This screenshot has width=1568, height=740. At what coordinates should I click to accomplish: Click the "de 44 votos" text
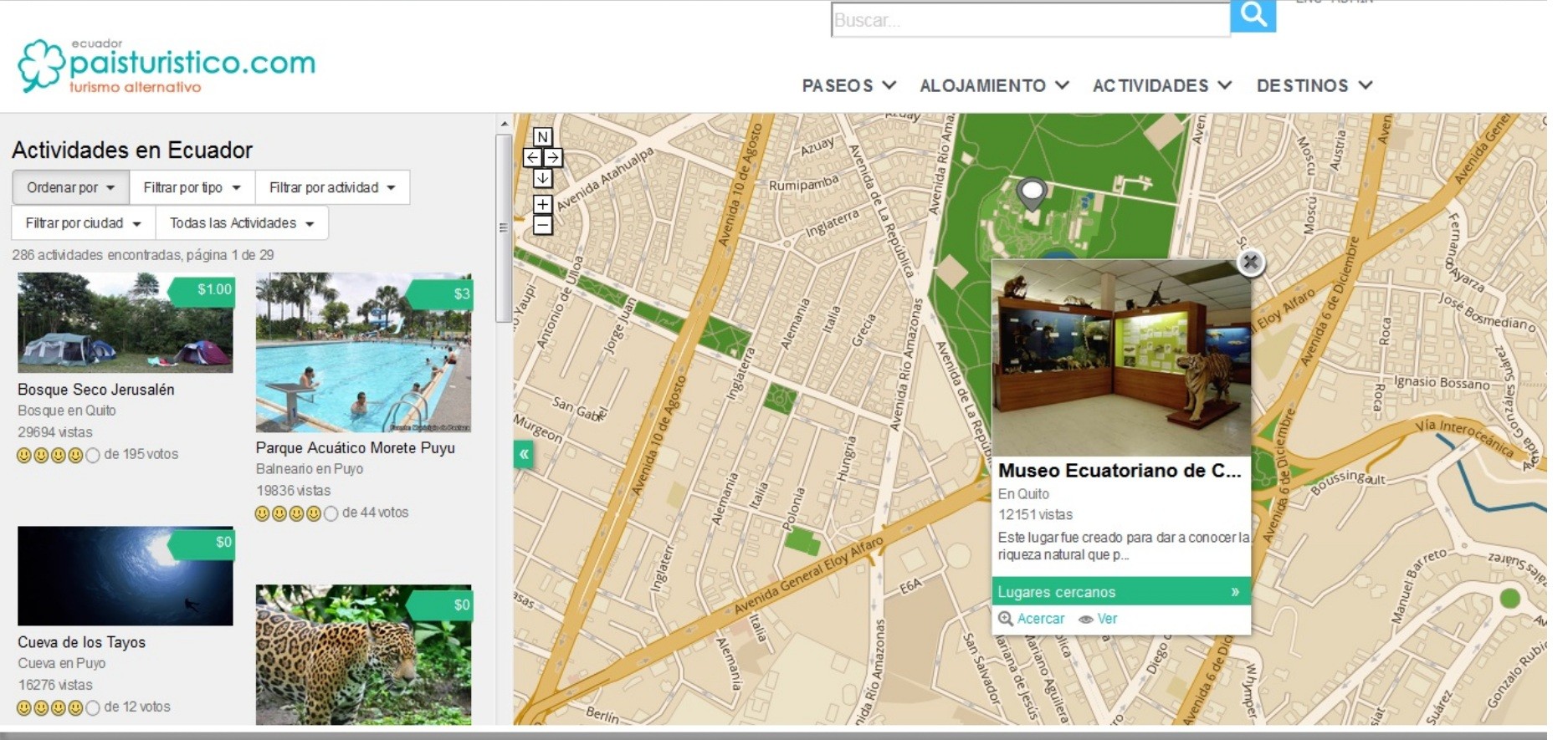[376, 513]
